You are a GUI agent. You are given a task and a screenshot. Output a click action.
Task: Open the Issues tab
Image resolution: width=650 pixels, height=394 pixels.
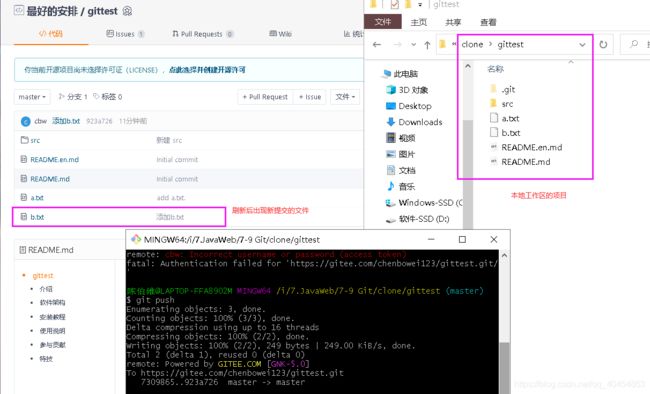pos(125,34)
